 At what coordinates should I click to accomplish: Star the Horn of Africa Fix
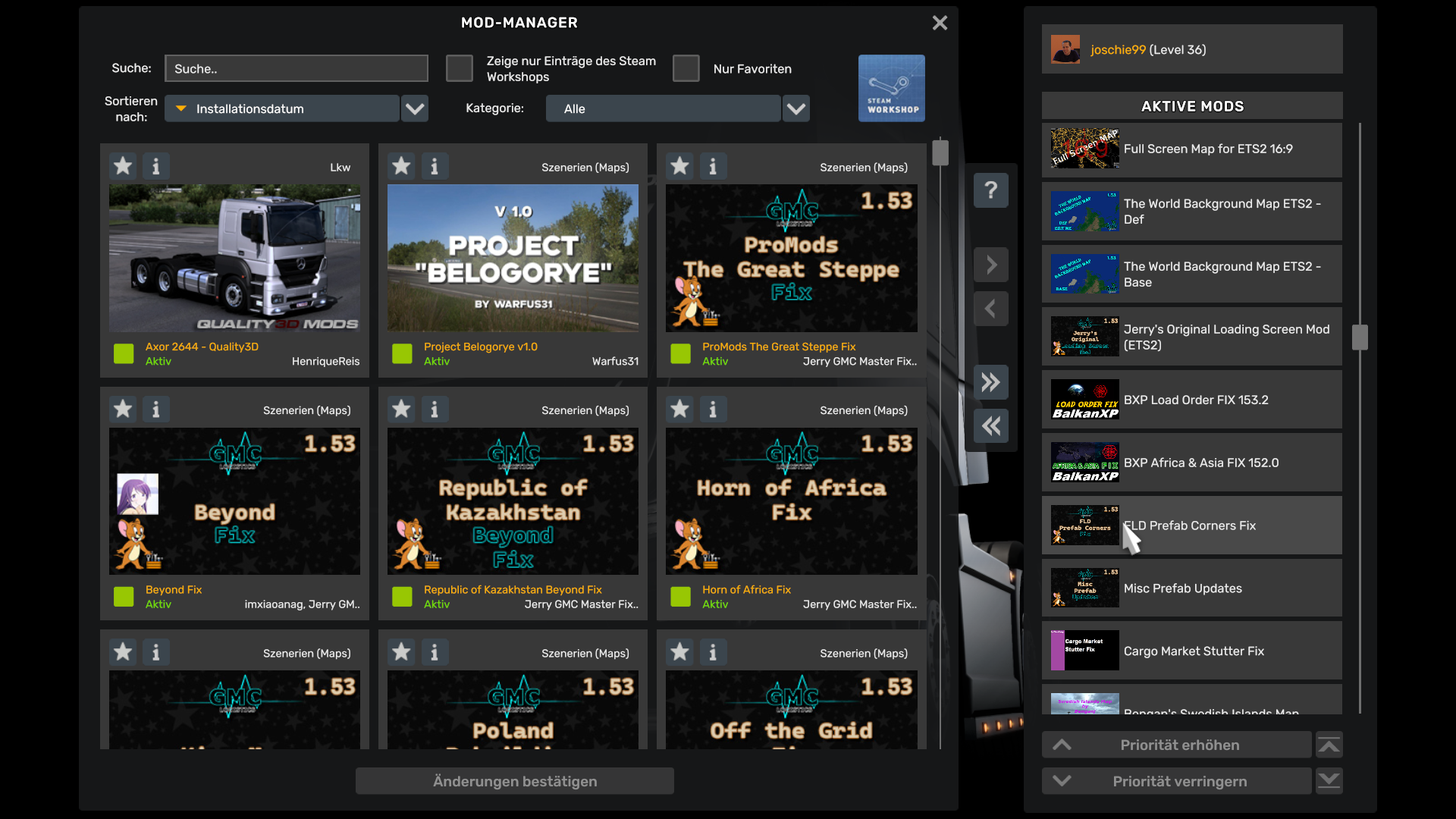[679, 409]
